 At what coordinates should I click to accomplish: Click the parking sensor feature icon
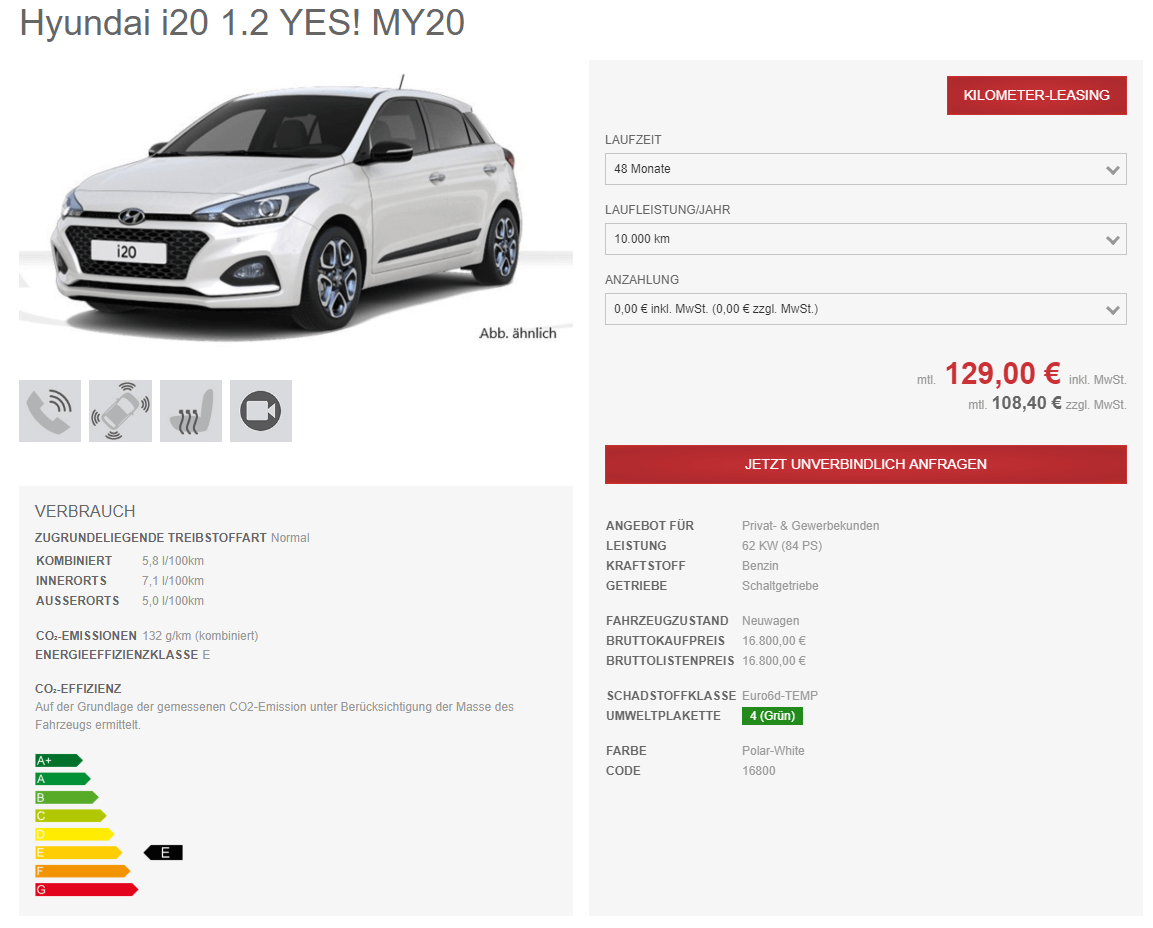[121, 411]
